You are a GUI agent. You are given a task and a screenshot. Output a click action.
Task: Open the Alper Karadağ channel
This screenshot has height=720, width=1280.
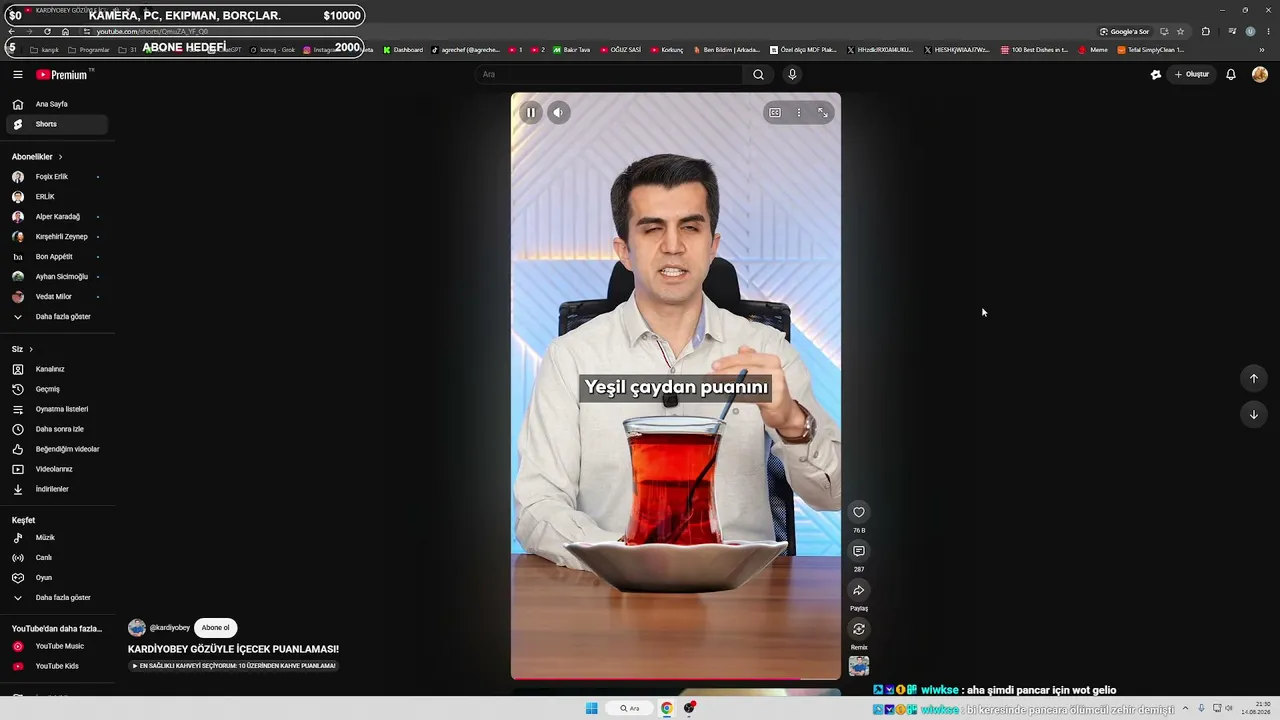point(56,217)
